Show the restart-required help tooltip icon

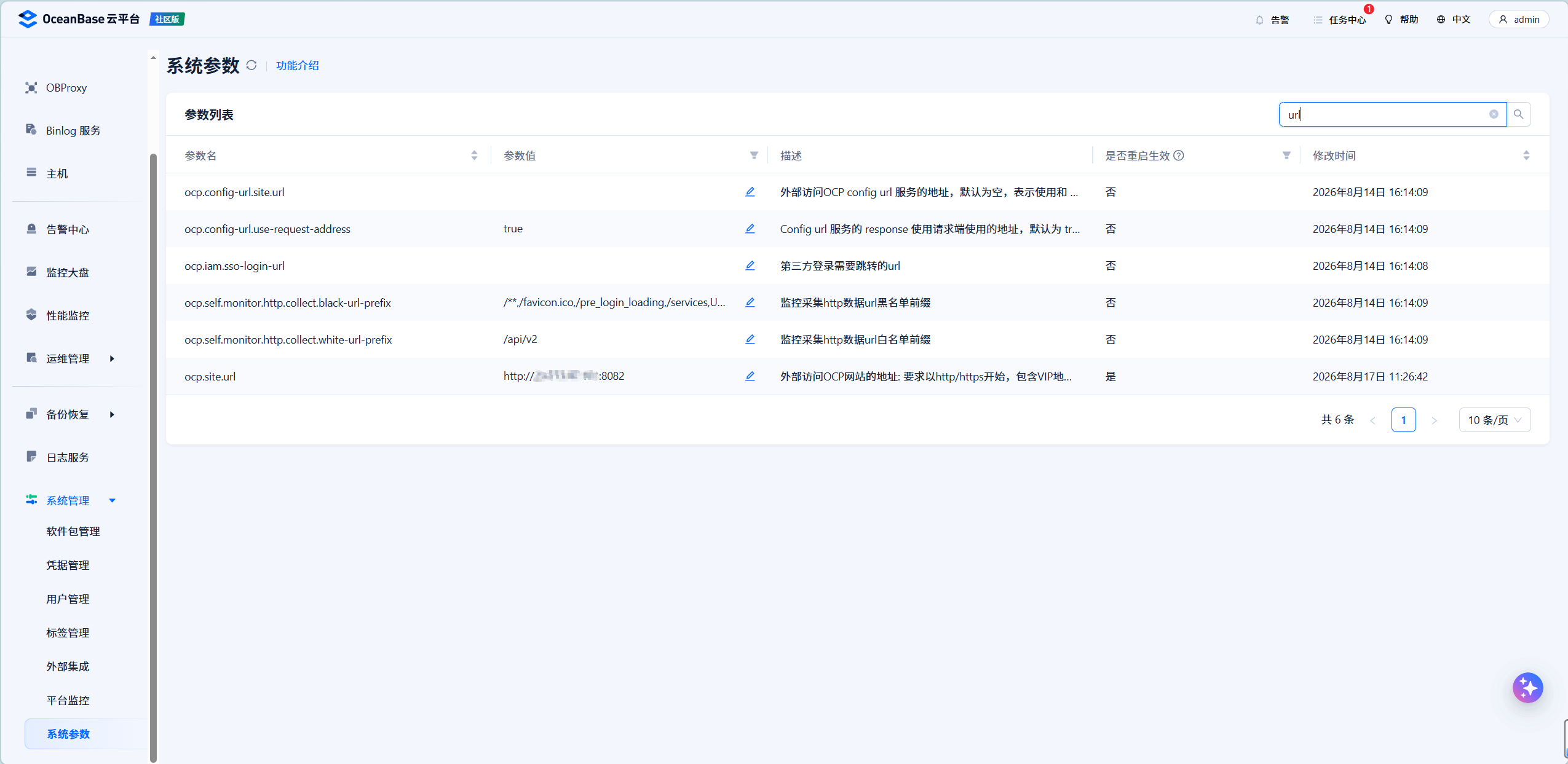click(1179, 156)
